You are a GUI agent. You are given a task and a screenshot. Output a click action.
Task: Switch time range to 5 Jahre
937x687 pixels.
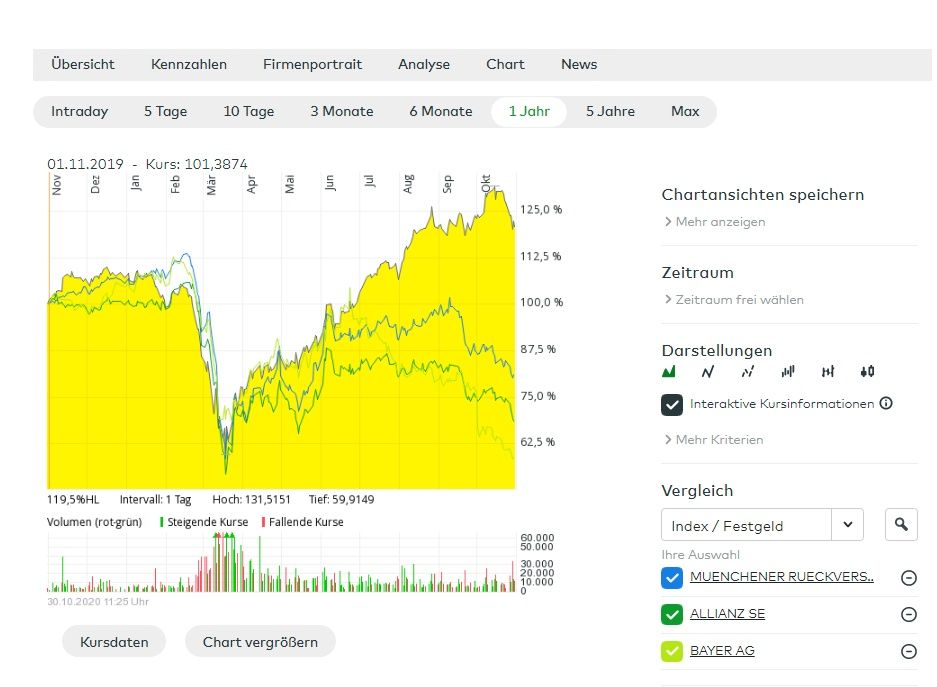[x=610, y=111]
